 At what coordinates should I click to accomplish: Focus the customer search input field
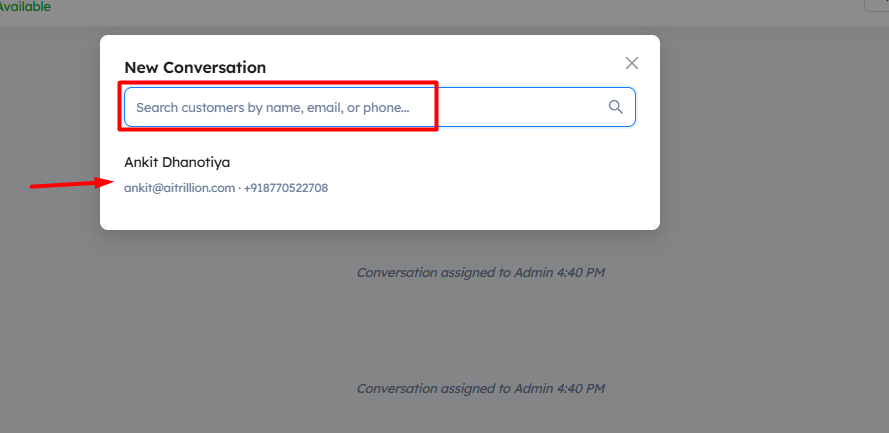(x=360, y=107)
